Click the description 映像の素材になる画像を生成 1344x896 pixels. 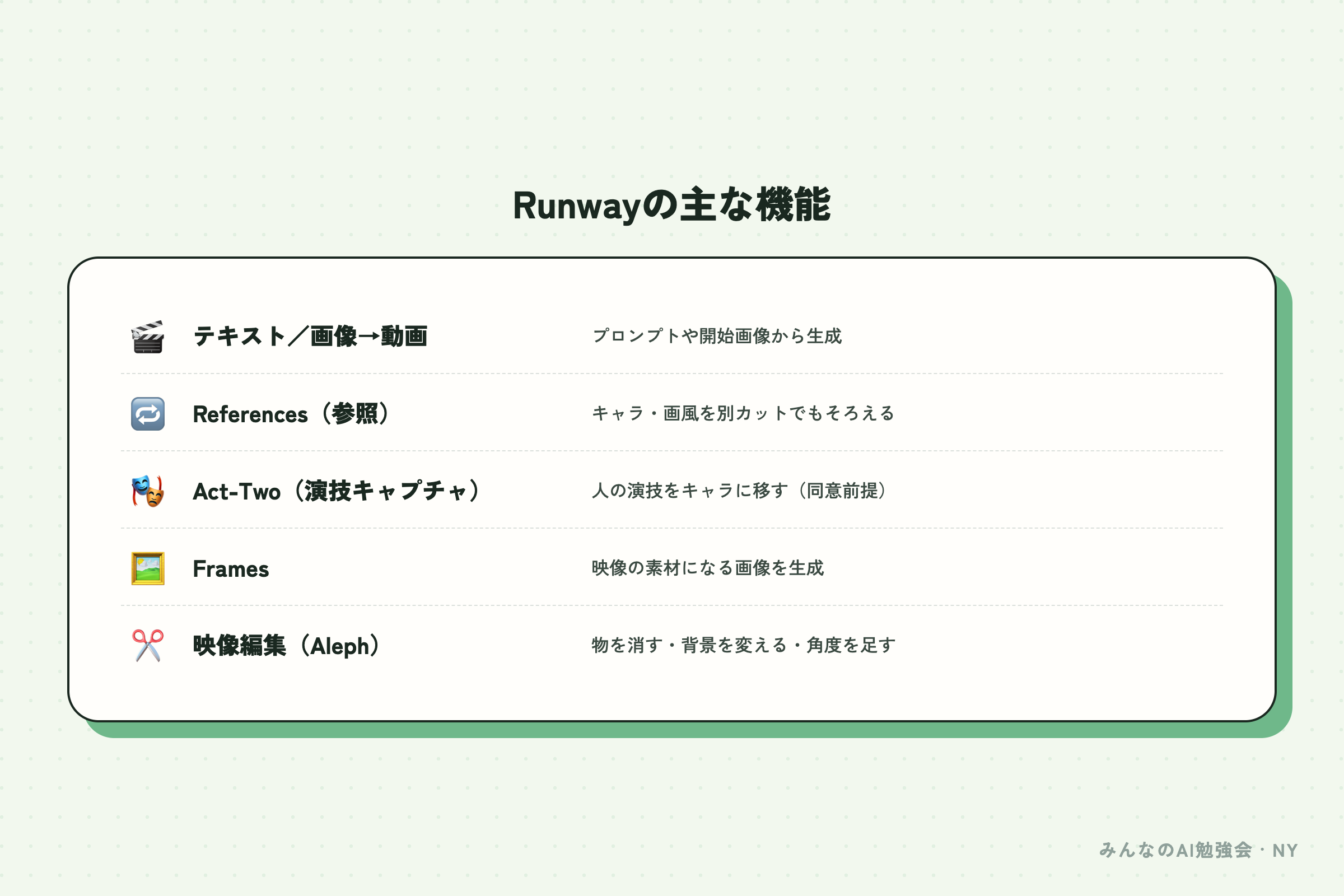[x=708, y=568]
